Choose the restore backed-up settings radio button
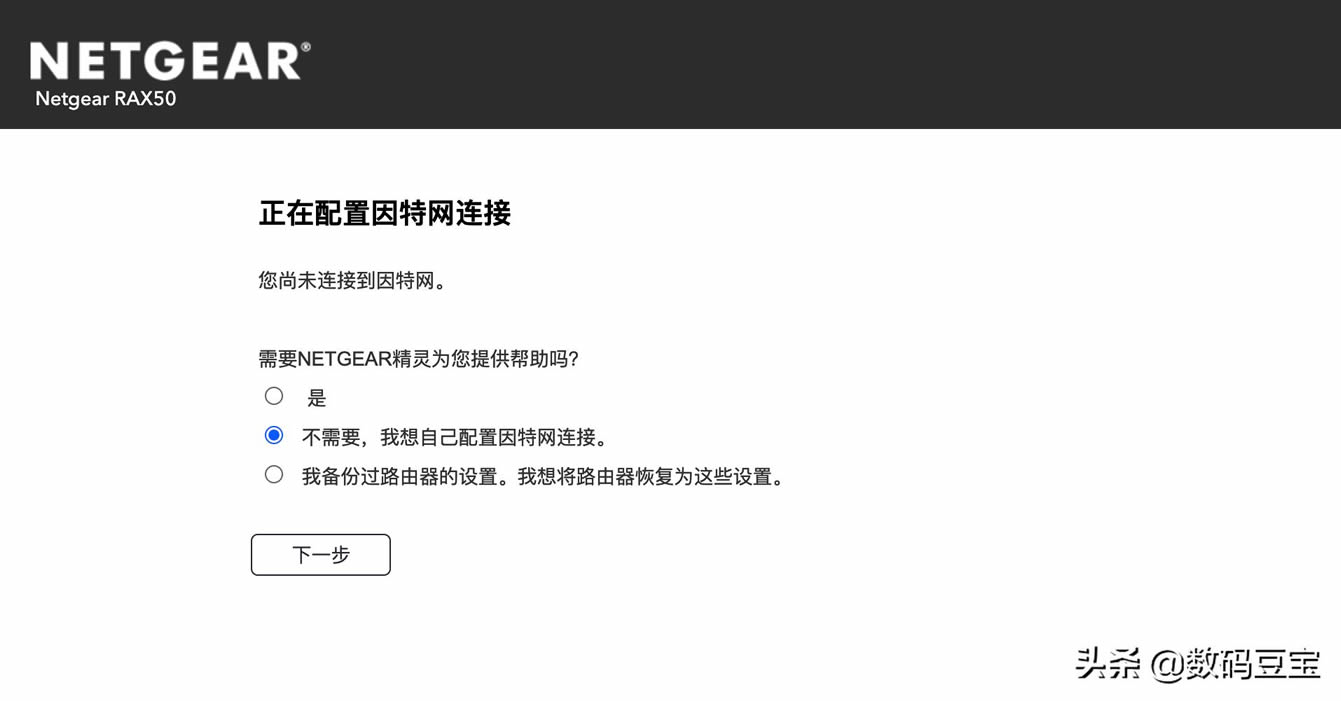The width and height of the screenshot is (1341, 701). point(274,475)
